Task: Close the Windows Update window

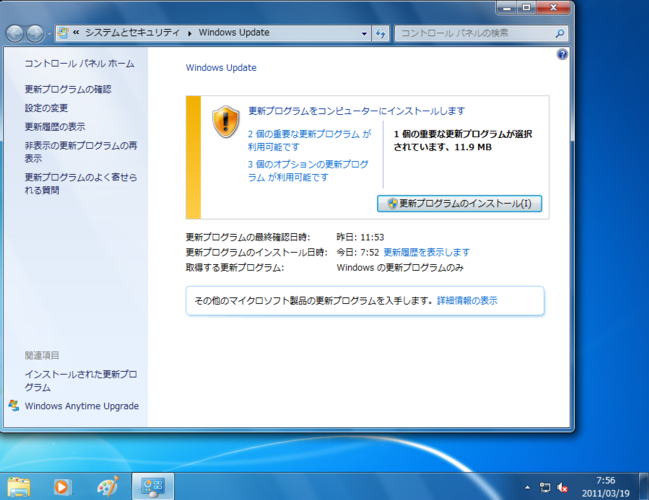Action: [553, 8]
